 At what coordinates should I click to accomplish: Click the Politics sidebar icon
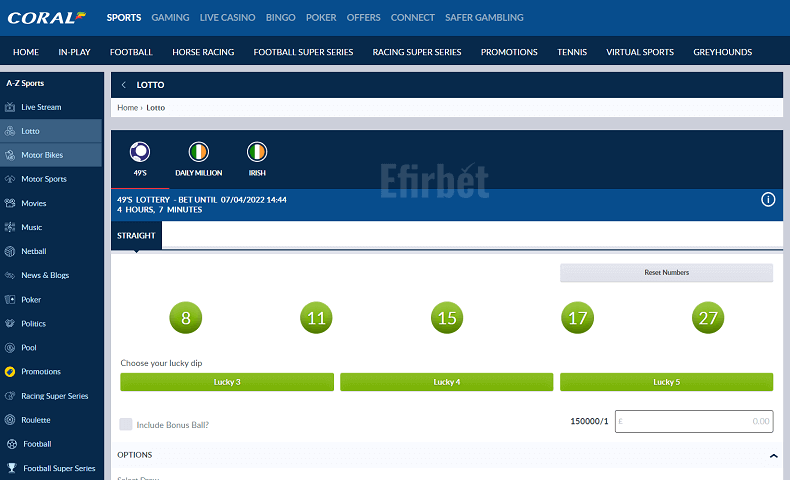(x=10, y=323)
